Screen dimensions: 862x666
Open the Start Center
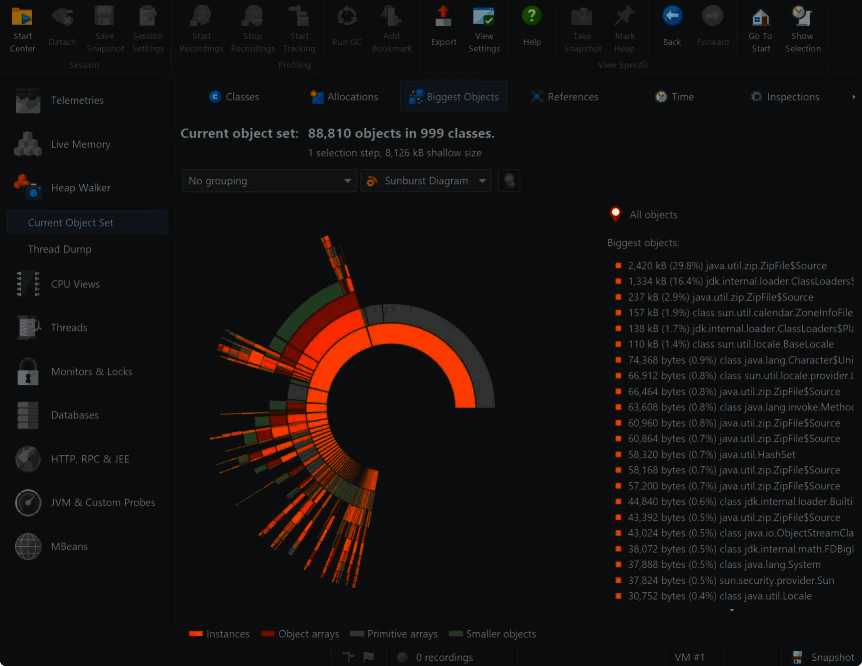pos(22,28)
